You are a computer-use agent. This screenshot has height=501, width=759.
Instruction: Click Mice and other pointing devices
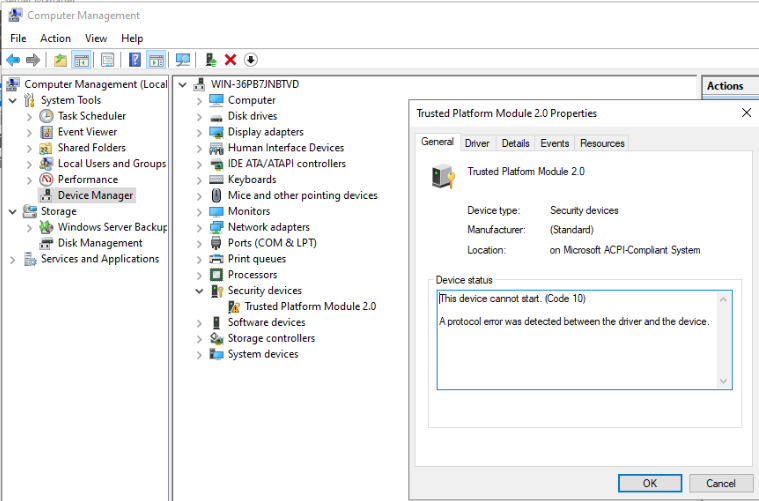[x=303, y=196]
